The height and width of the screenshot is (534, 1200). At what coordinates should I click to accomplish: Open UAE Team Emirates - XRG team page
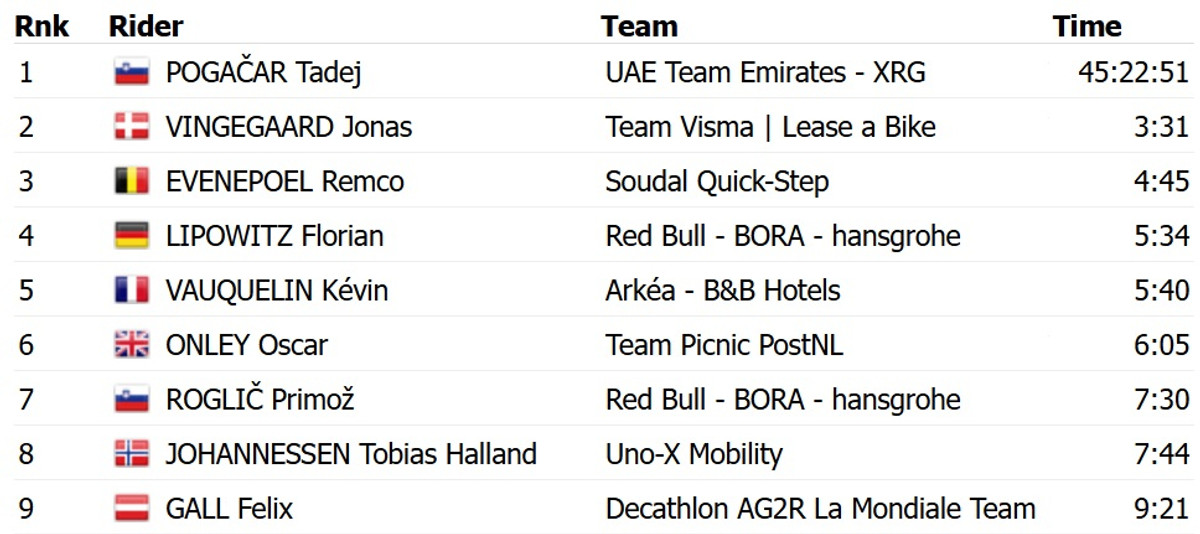coord(765,73)
